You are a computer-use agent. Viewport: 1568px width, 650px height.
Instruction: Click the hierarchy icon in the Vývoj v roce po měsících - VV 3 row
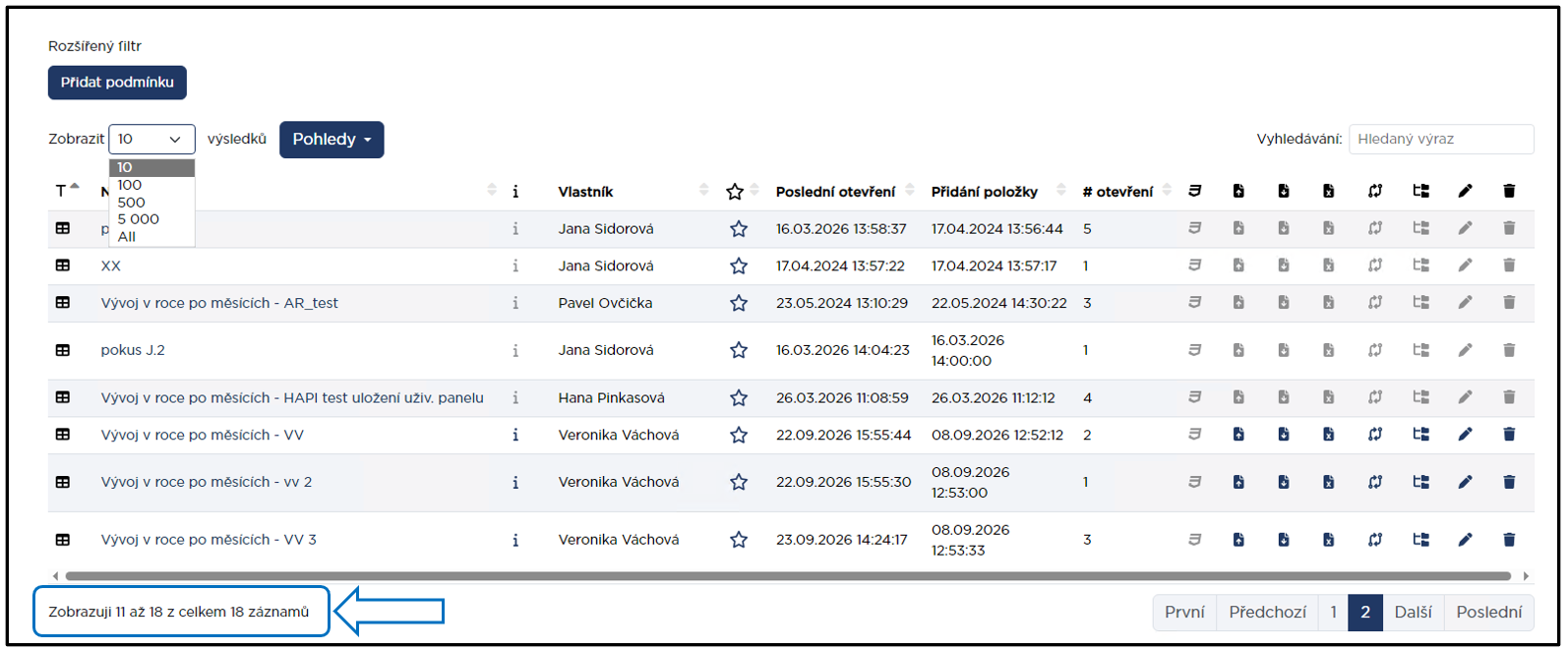[x=1420, y=540]
